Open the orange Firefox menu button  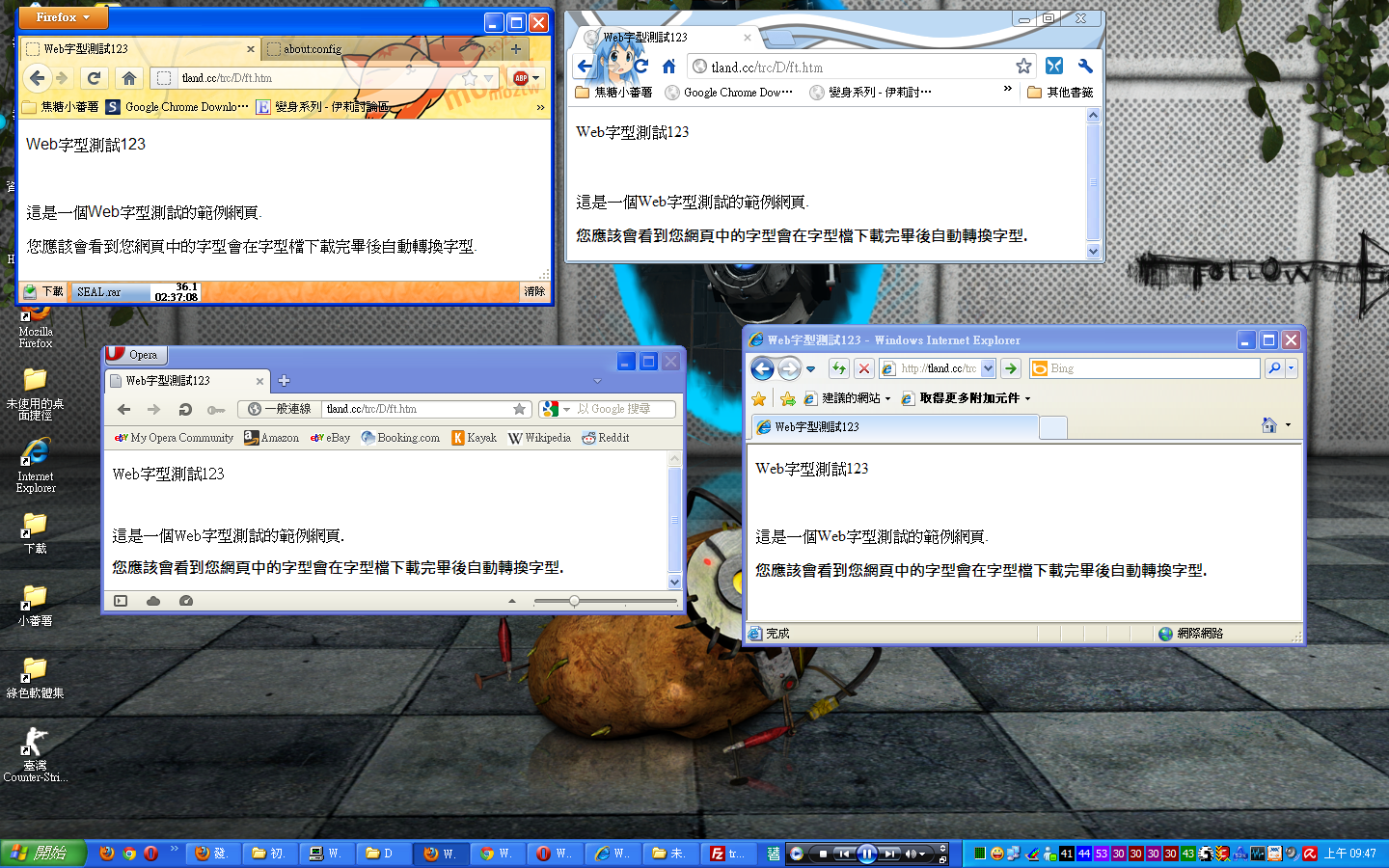tap(63, 17)
